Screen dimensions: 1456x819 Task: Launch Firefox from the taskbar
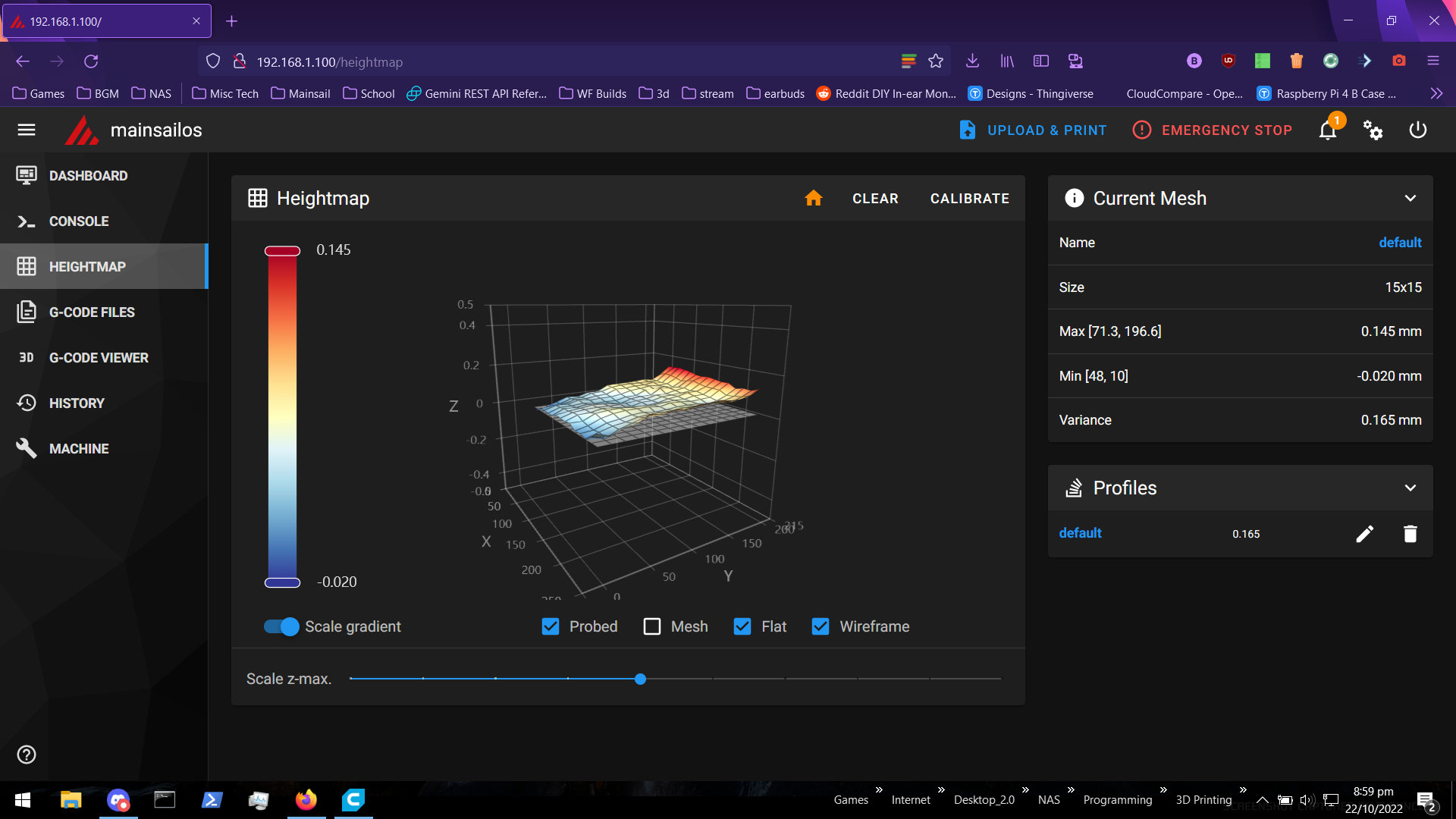point(306,799)
